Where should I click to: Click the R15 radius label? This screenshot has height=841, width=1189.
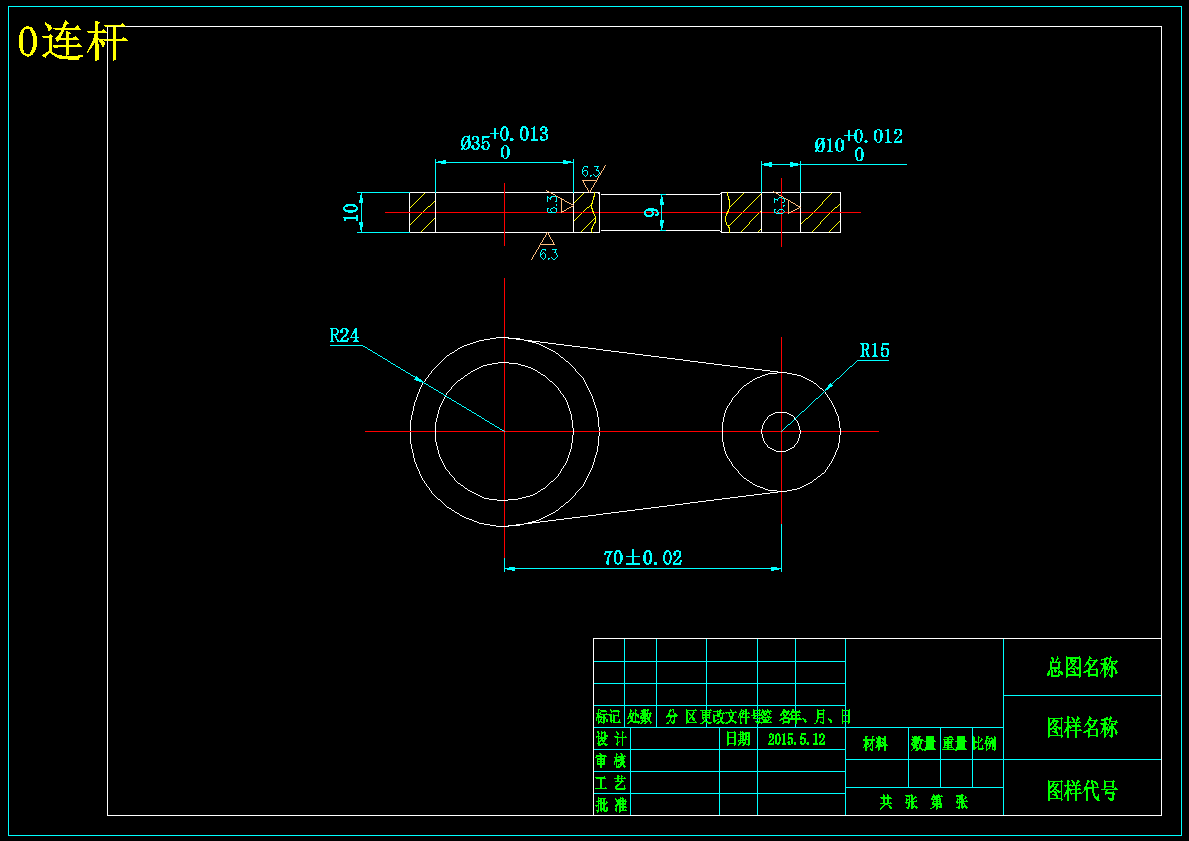point(874,350)
